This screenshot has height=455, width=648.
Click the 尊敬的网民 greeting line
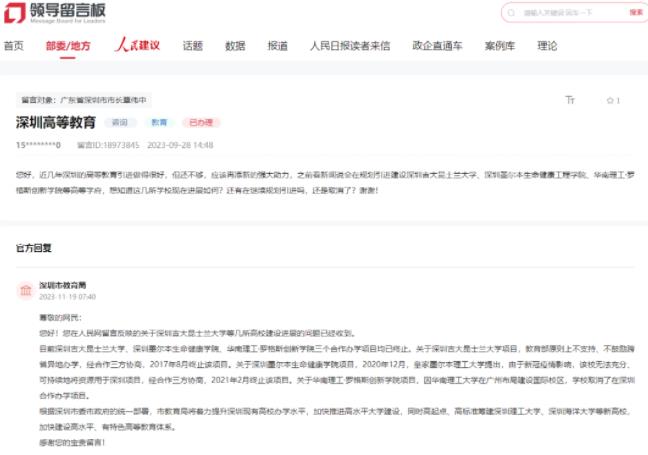60,317
